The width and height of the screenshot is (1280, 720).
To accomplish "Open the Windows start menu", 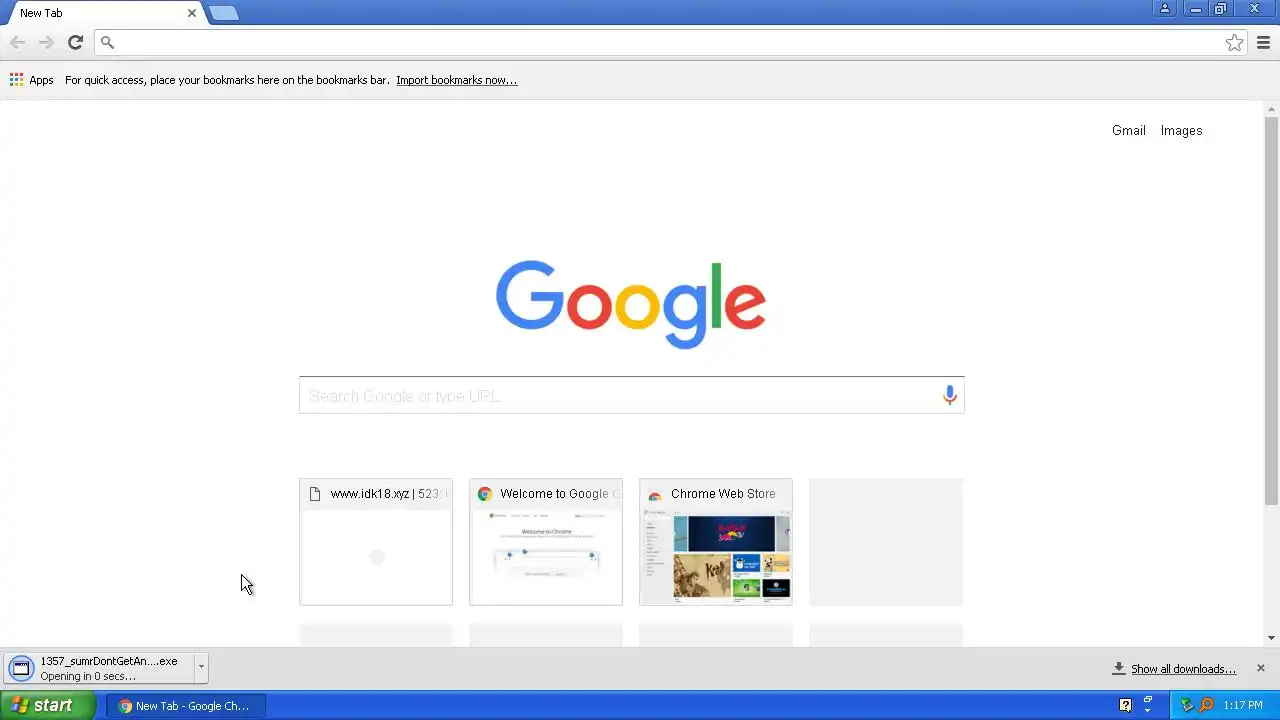I will pyautogui.click(x=47, y=705).
